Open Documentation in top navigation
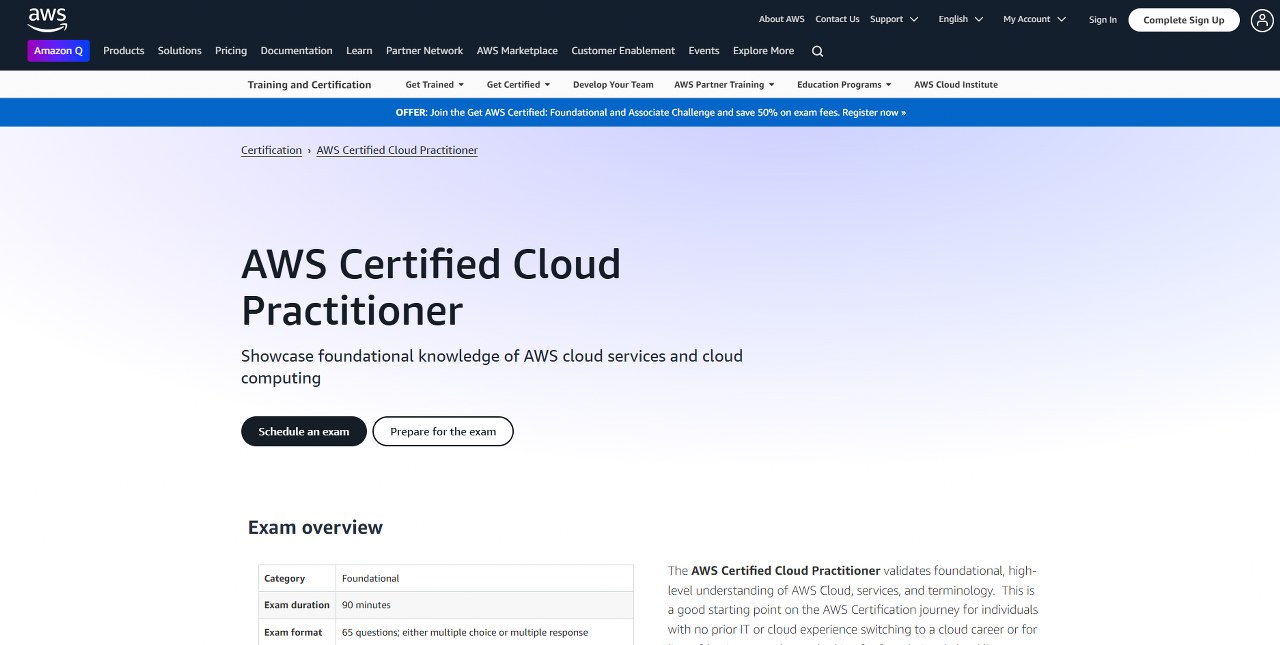The width and height of the screenshot is (1280, 645). click(296, 51)
